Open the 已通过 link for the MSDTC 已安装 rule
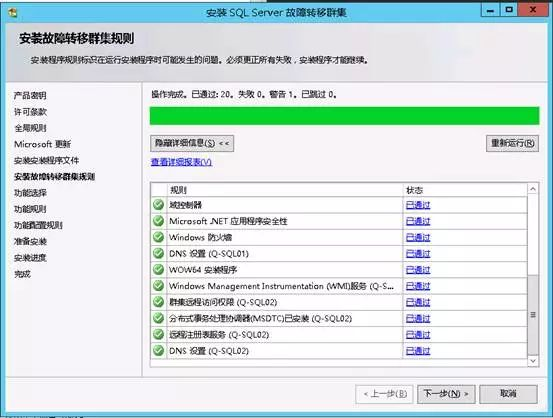 (x=418, y=319)
